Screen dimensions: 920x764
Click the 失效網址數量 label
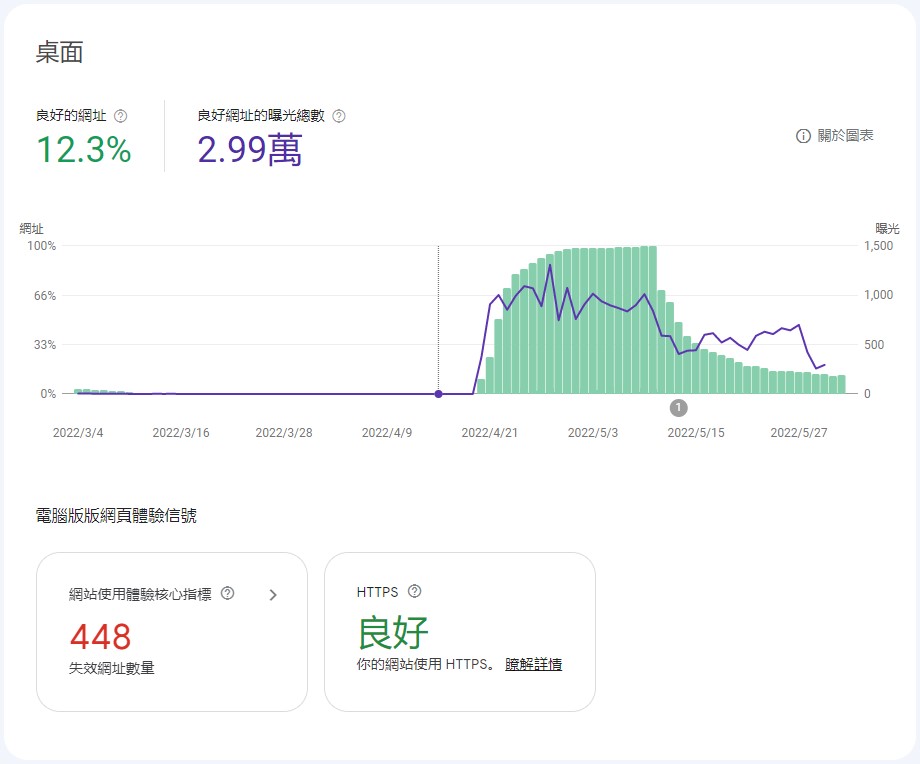pyautogui.click(x=112, y=668)
